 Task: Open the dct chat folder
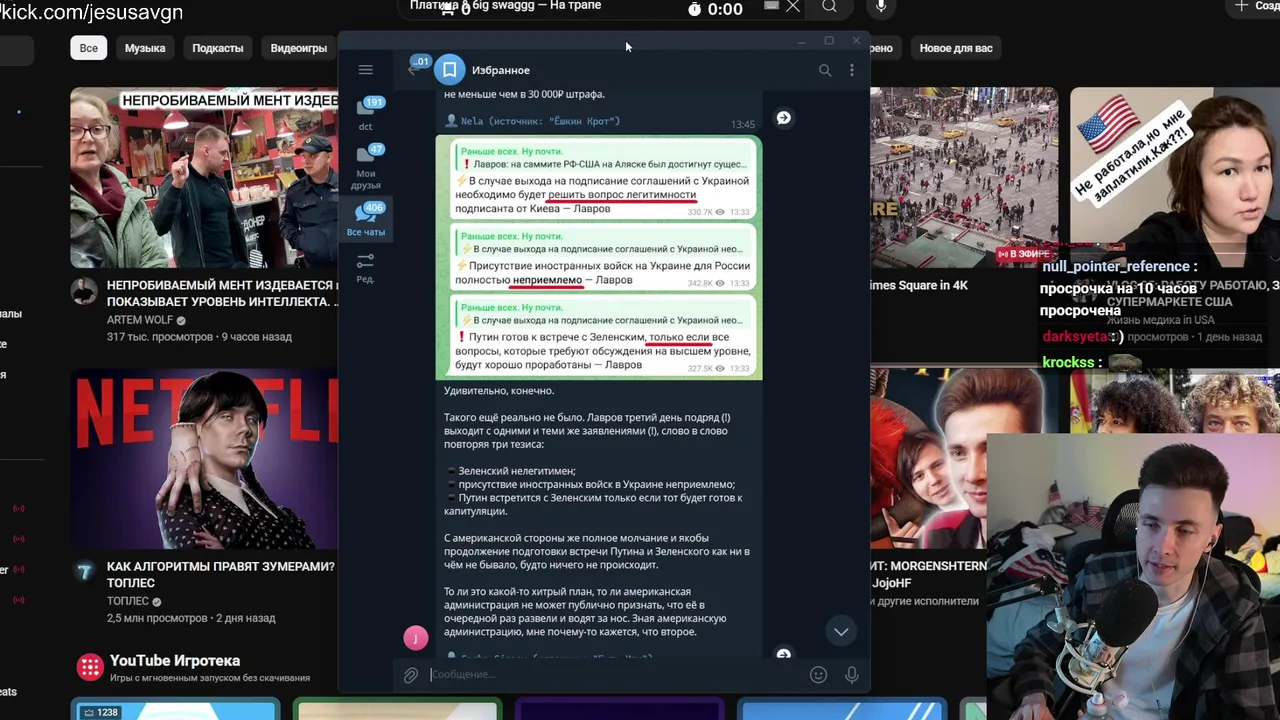(366, 113)
